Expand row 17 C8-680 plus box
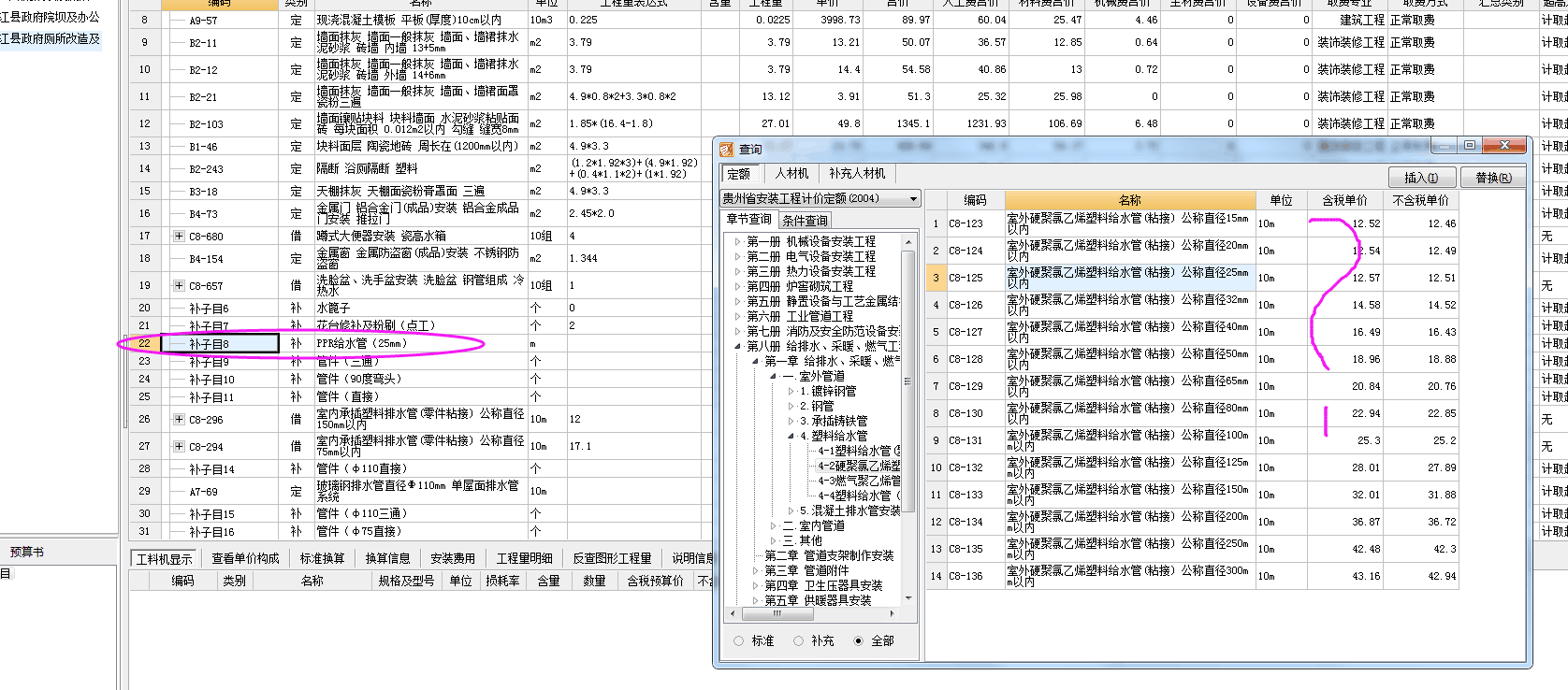1568x690 pixels. [x=179, y=236]
